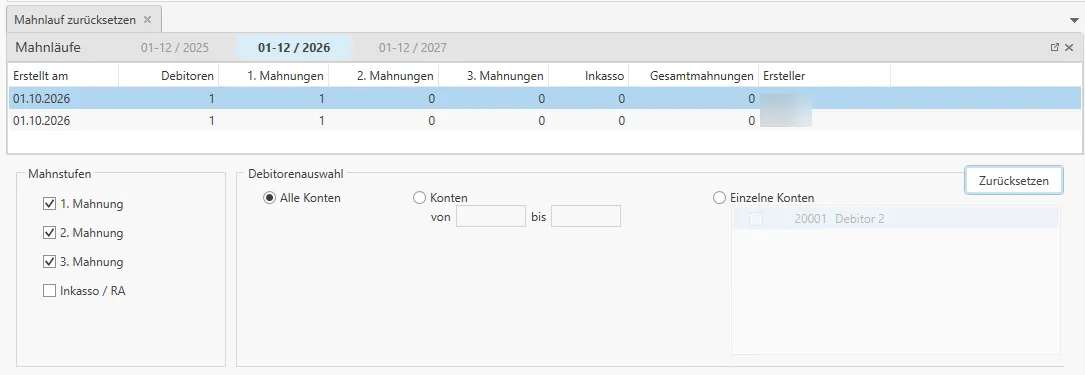Sort by the 1. Mahnungen column header

click(273, 76)
